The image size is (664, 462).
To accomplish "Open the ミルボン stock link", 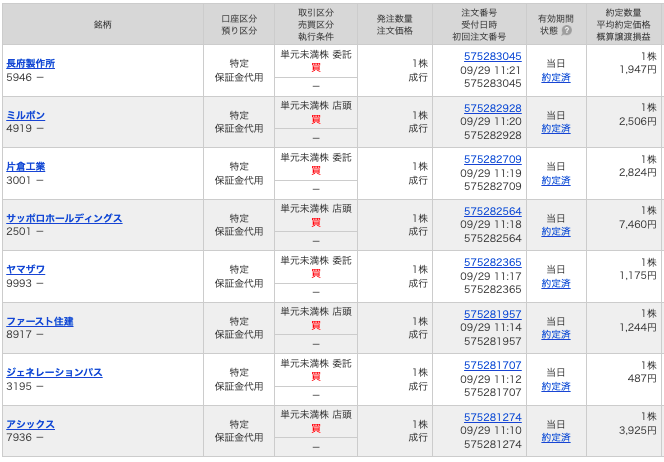I will click(x=26, y=115).
